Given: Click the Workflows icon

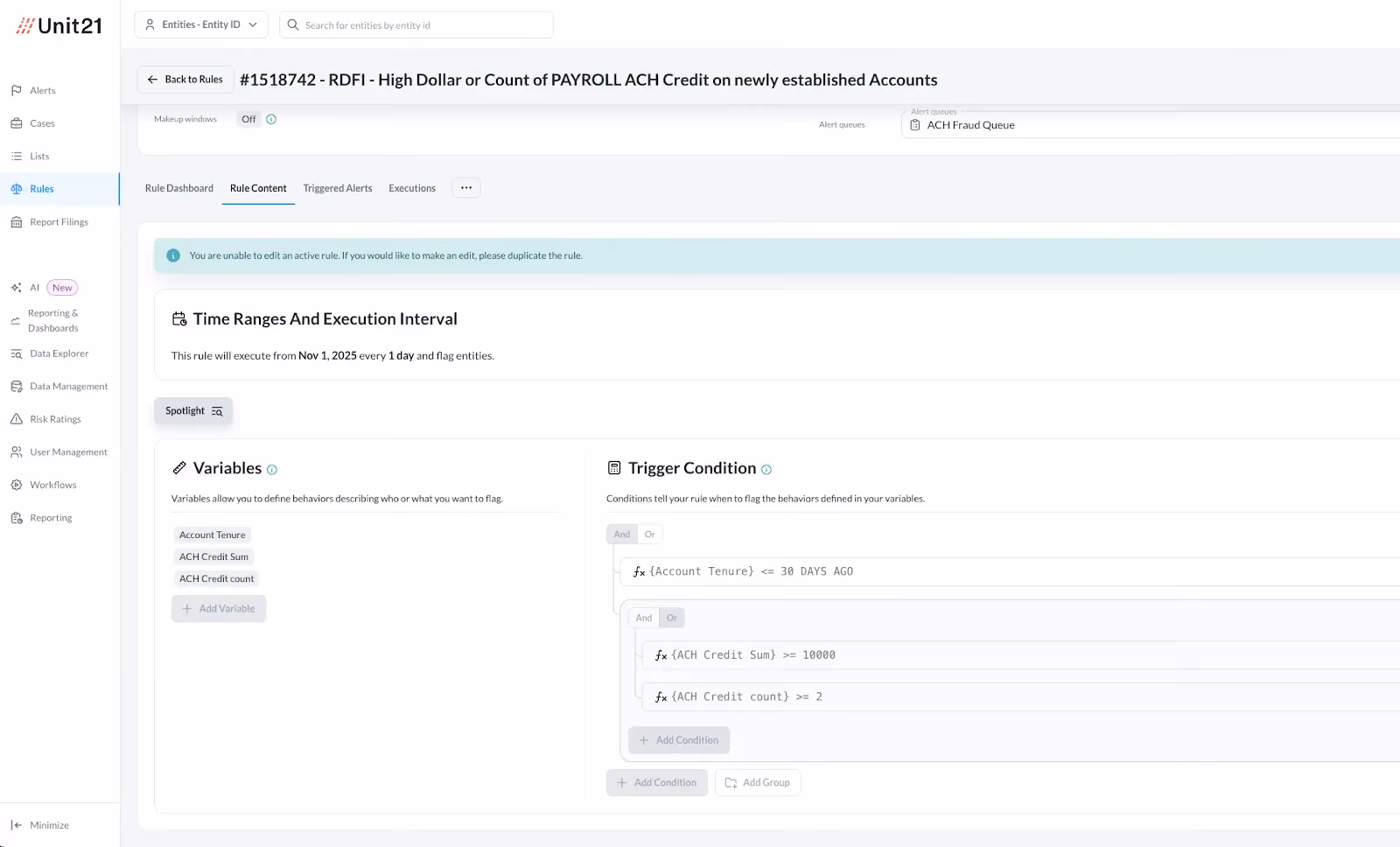Looking at the screenshot, I should coord(16,485).
